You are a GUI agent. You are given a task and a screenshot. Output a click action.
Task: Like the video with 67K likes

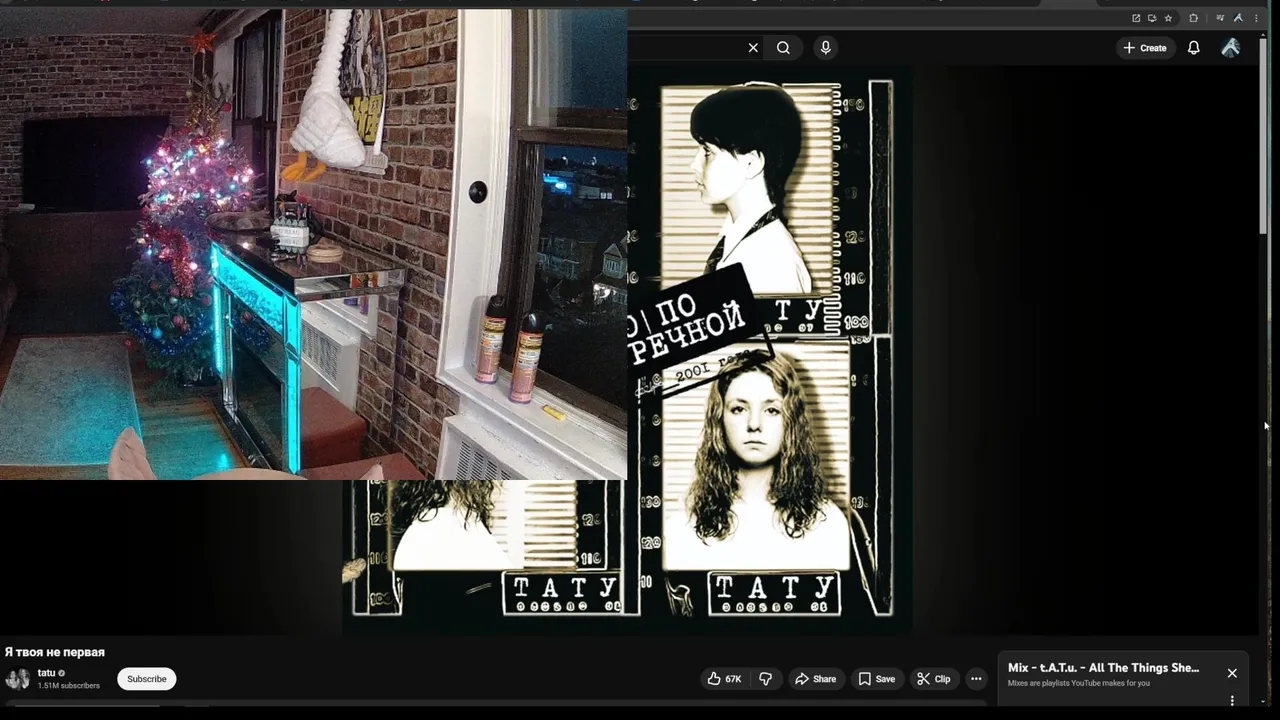point(724,679)
